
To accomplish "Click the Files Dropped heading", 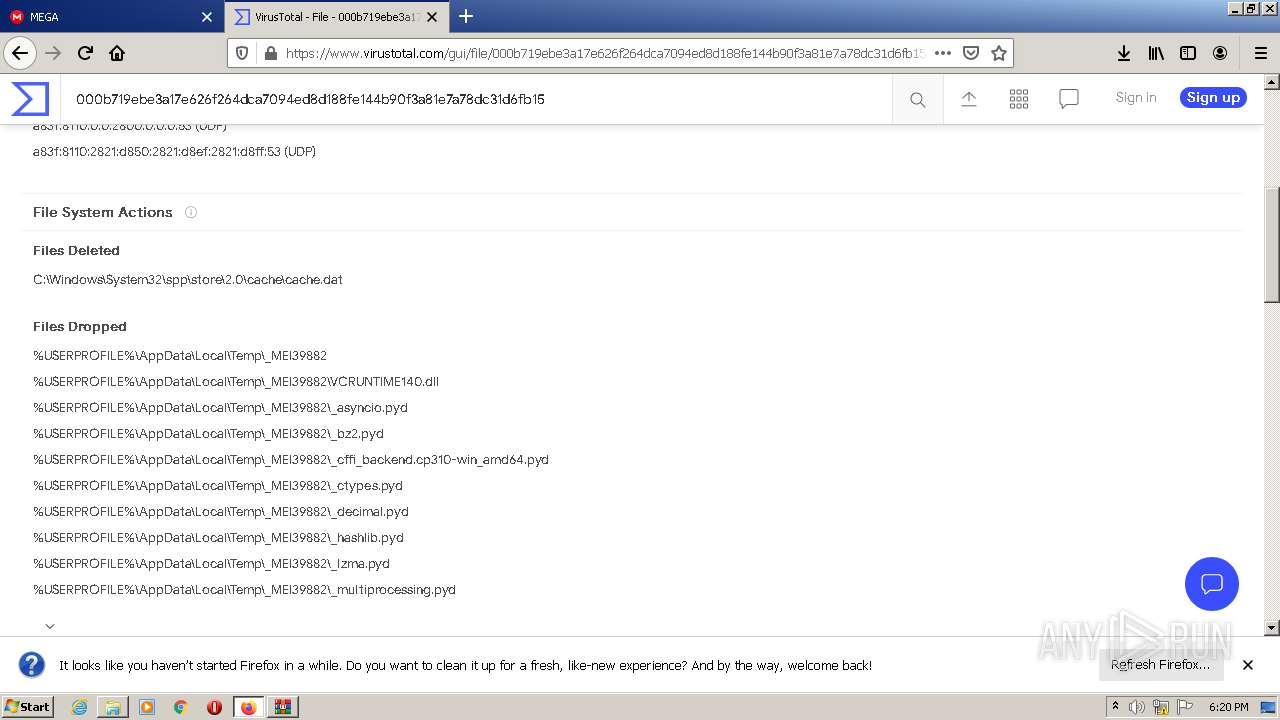I will point(80,326).
